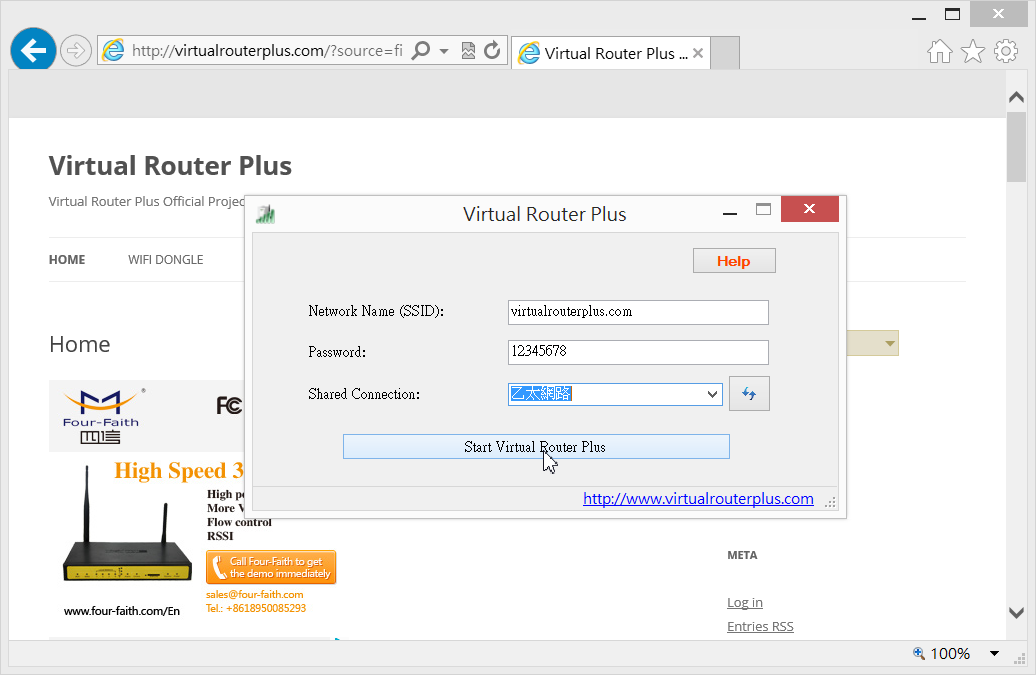Viewport: 1036px width, 675px height.
Task: Click the High Speed banner heading
Action: [178, 470]
